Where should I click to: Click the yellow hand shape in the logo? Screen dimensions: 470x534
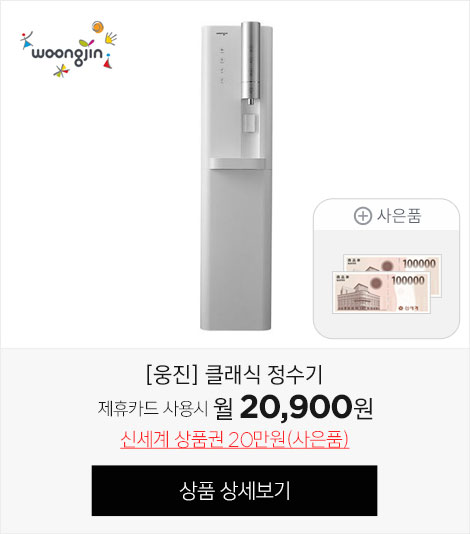pyautogui.click(x=110, y=38)
